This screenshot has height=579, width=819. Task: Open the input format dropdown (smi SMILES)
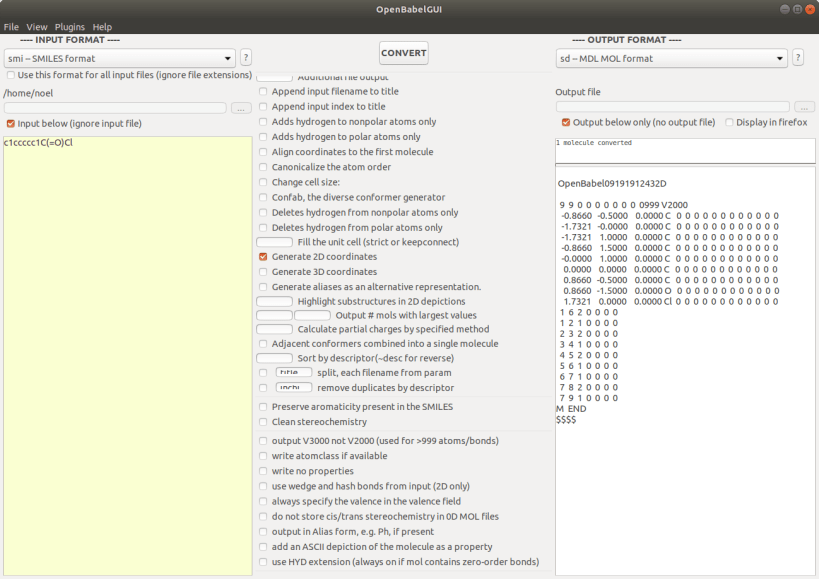click(x=120, y=58)
